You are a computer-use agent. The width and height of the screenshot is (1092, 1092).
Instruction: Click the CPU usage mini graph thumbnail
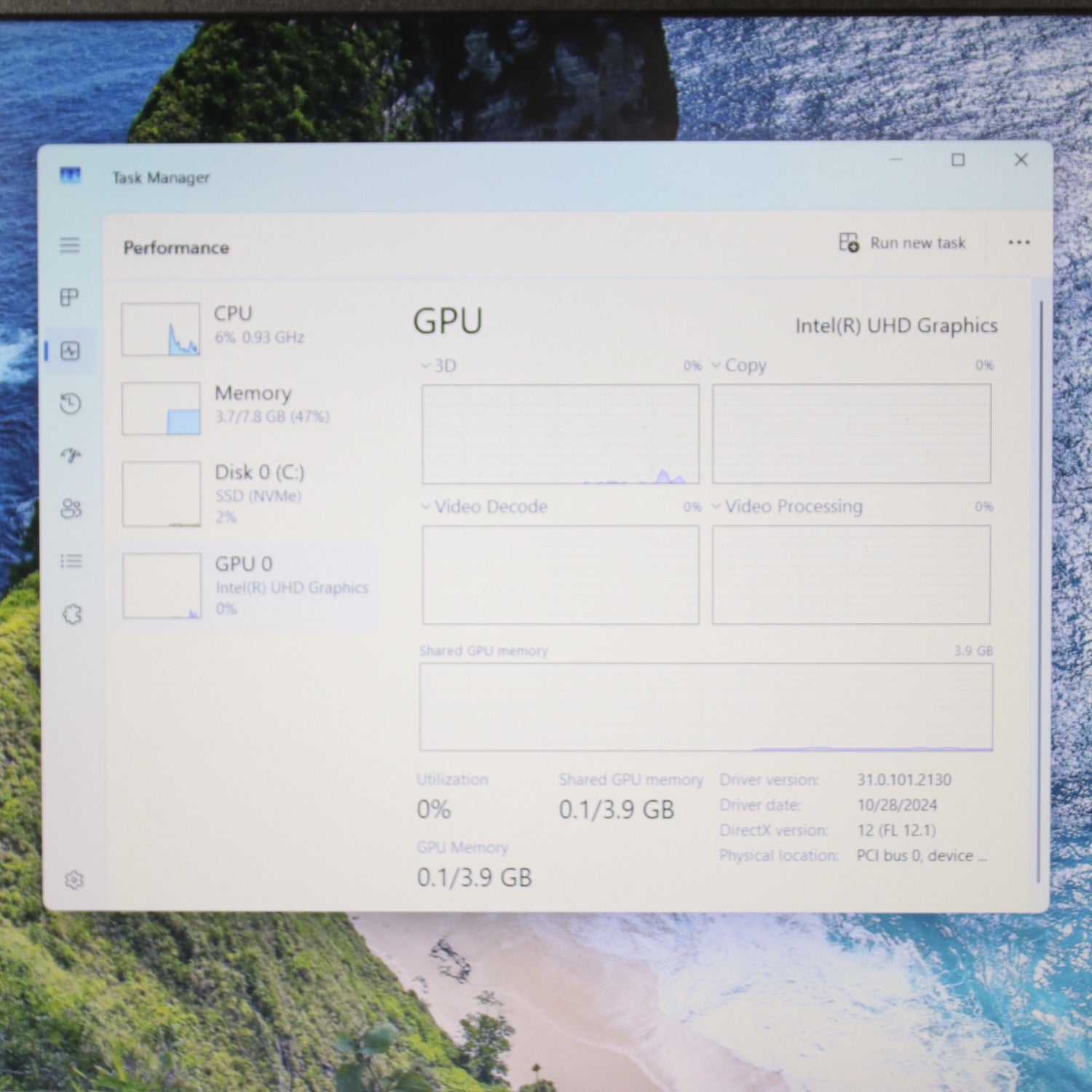click(x=161, y=329)
